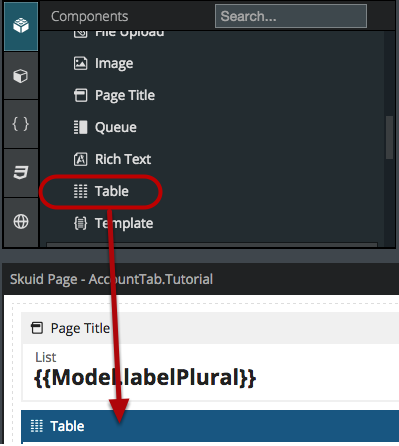Select the Queue component label
Screen dimensions: 399x446
click(x=116, y=127)
